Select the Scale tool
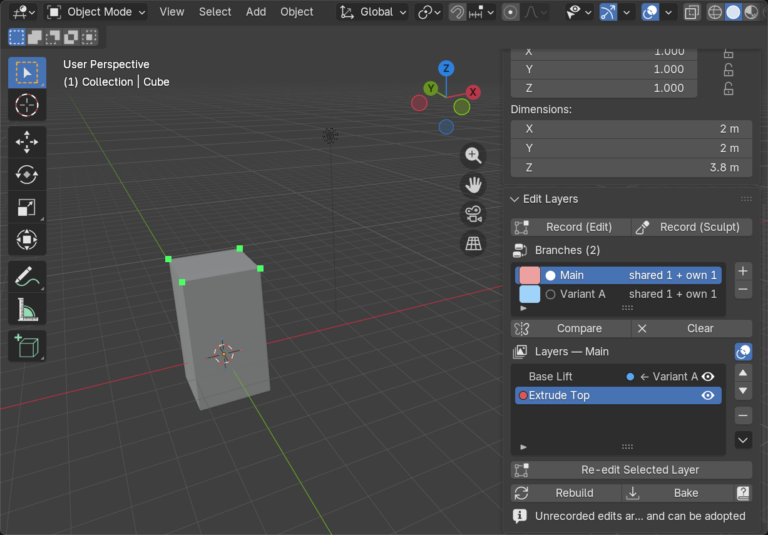 point(27,207)
